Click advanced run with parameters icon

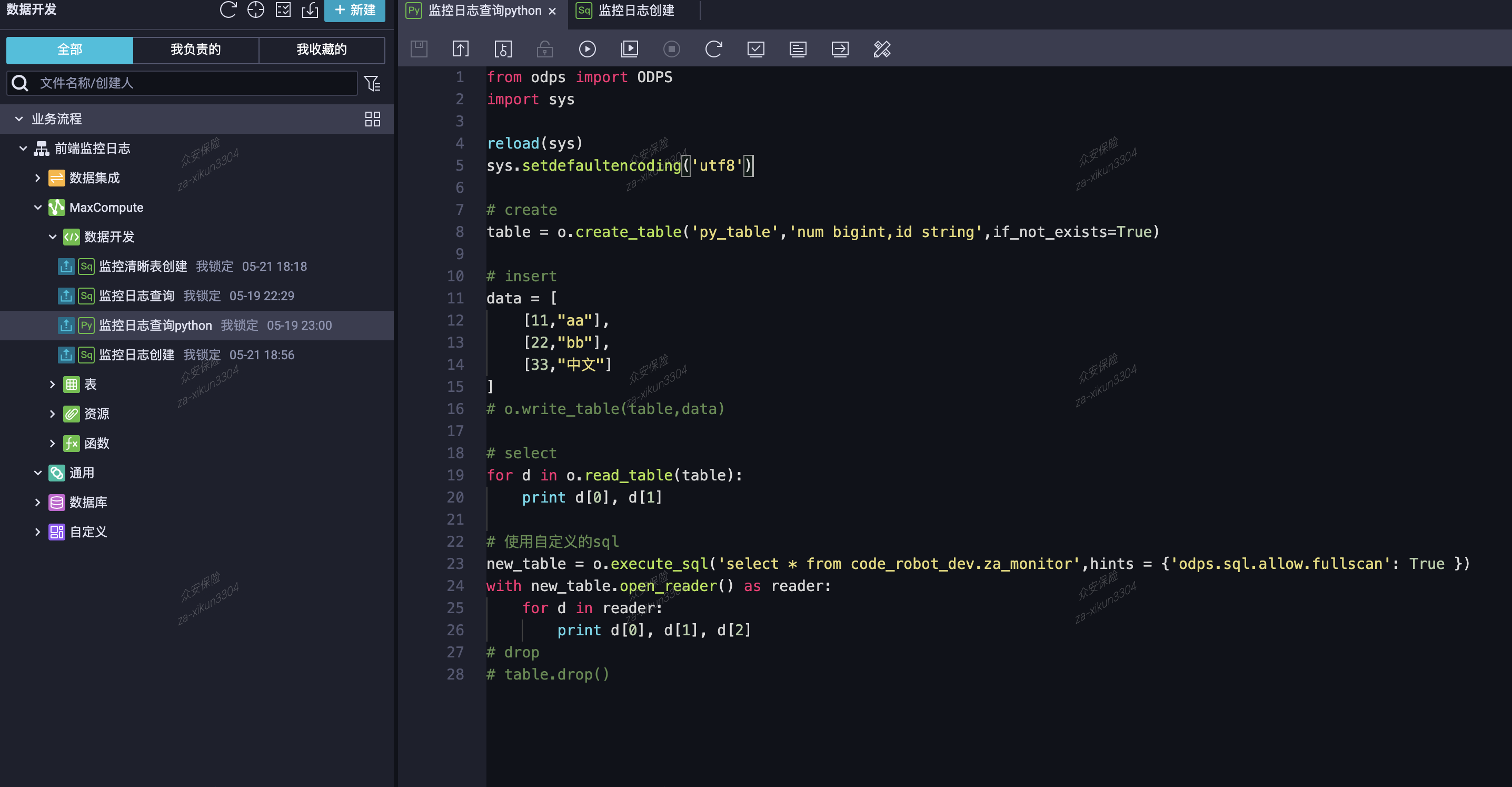pos(629,49)
